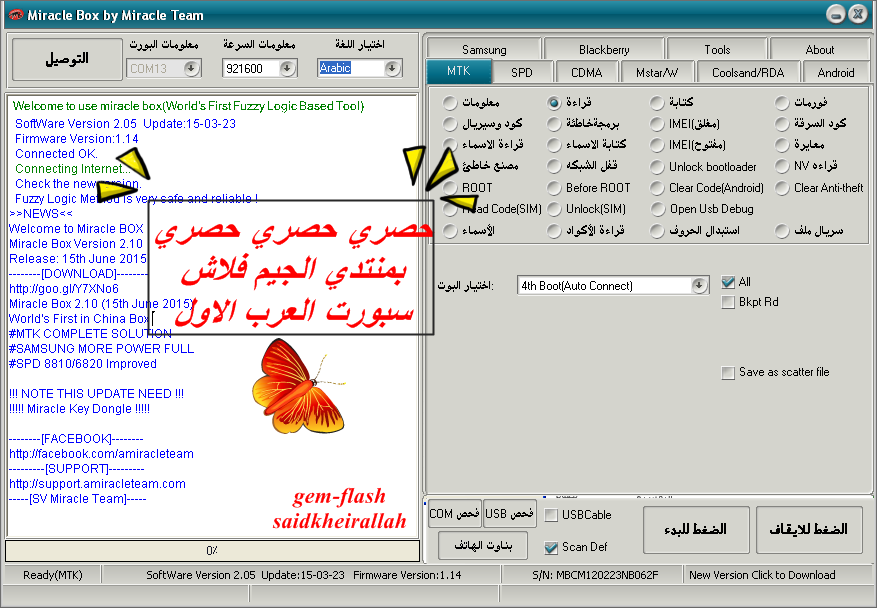Open the COM port dropdown showing COM13
The width and height of the screenshot is (877, 608).
click(x=191, y=68)
